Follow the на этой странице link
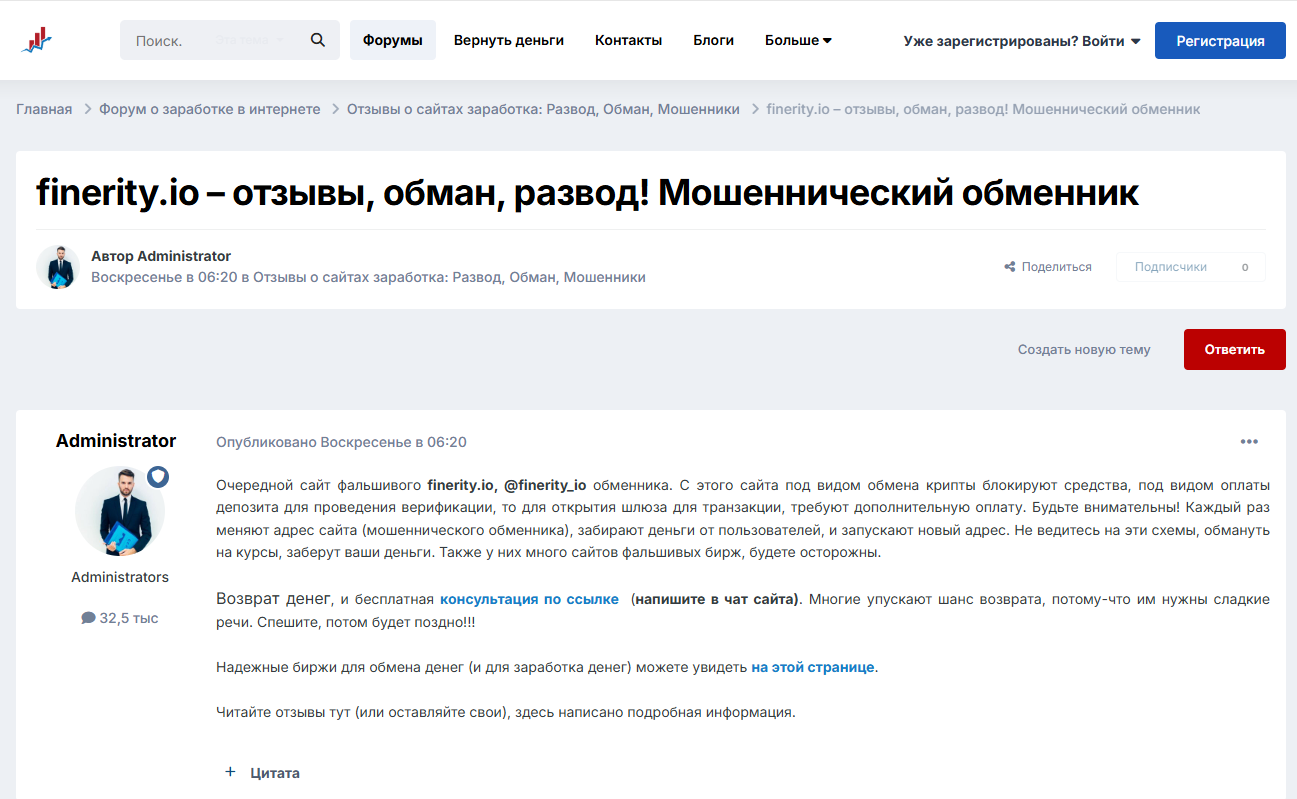The width and height of the screenshot is (1297, 799). click(813, 667)
